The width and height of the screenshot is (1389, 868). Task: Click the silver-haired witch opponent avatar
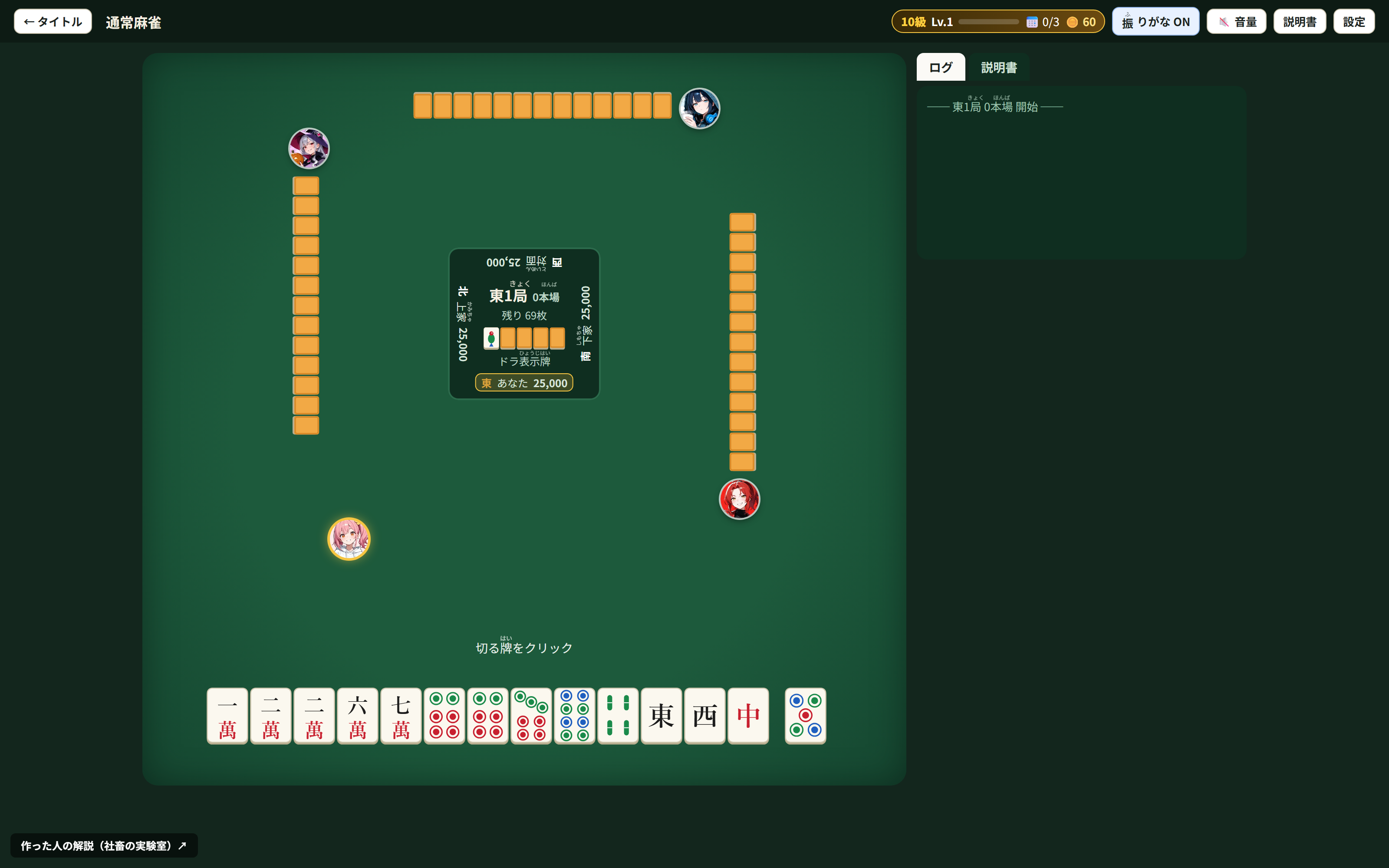(309, 148)
